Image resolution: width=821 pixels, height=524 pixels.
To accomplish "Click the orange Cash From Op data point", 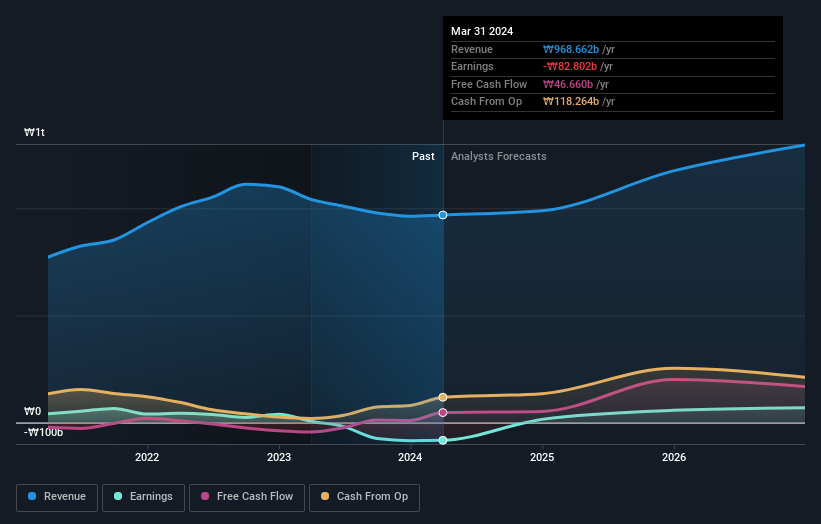I will click(443, 397).
